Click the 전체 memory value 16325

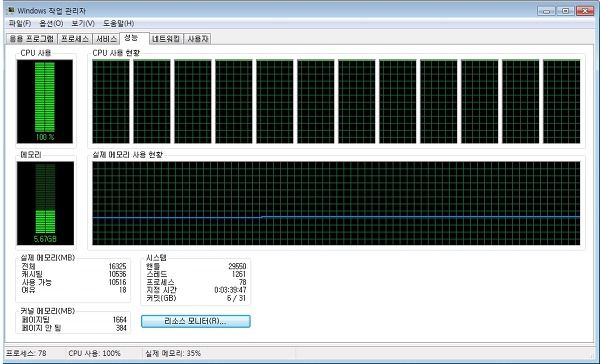click(x=117, y=266)
